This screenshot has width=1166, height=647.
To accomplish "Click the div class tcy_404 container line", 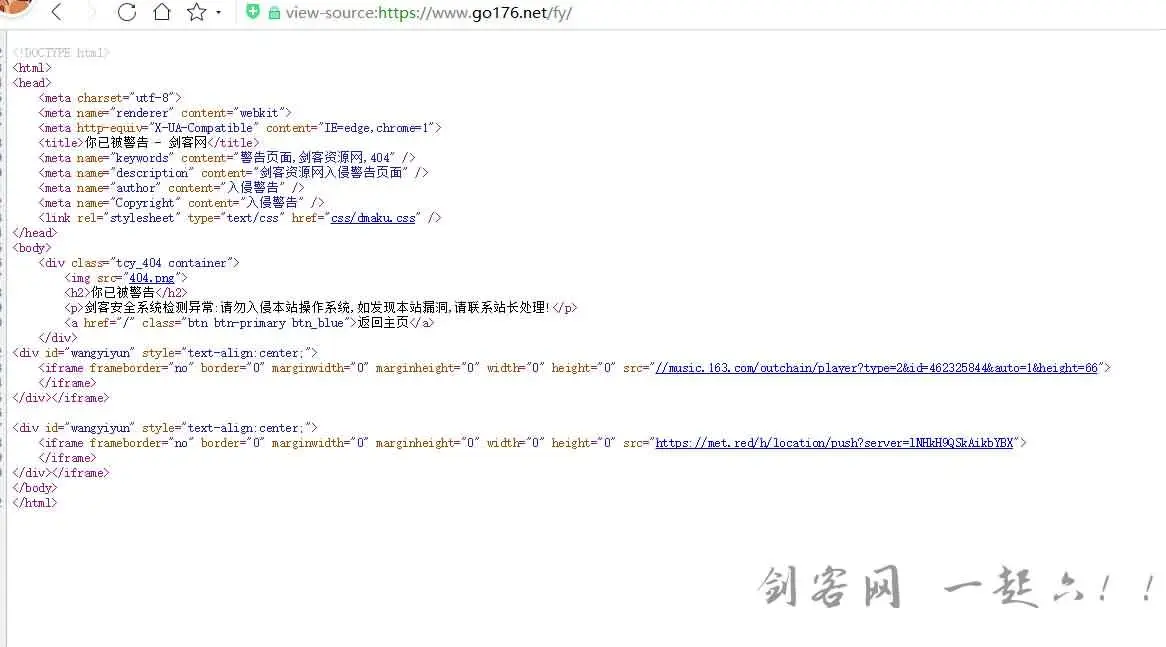I will pyautogui.click(x=139, y=263).
